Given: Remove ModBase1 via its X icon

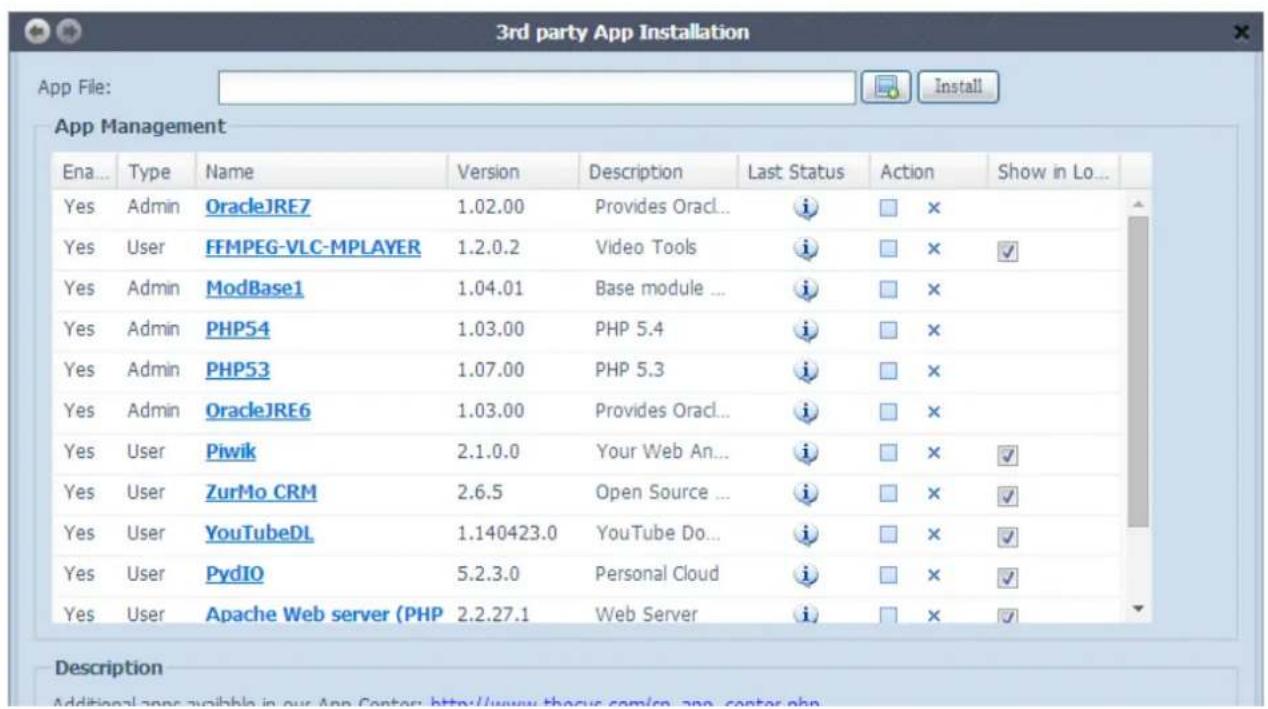Looking at the screenshot, I should click(x=932, y=289).
